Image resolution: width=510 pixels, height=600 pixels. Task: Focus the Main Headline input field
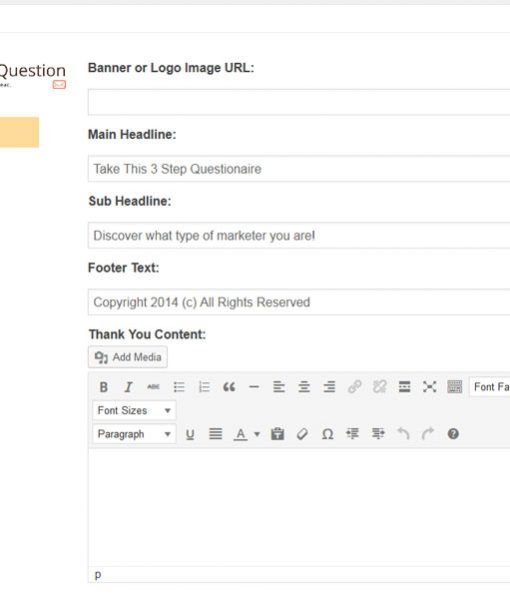pyautogui.click(x=299, y=169)
